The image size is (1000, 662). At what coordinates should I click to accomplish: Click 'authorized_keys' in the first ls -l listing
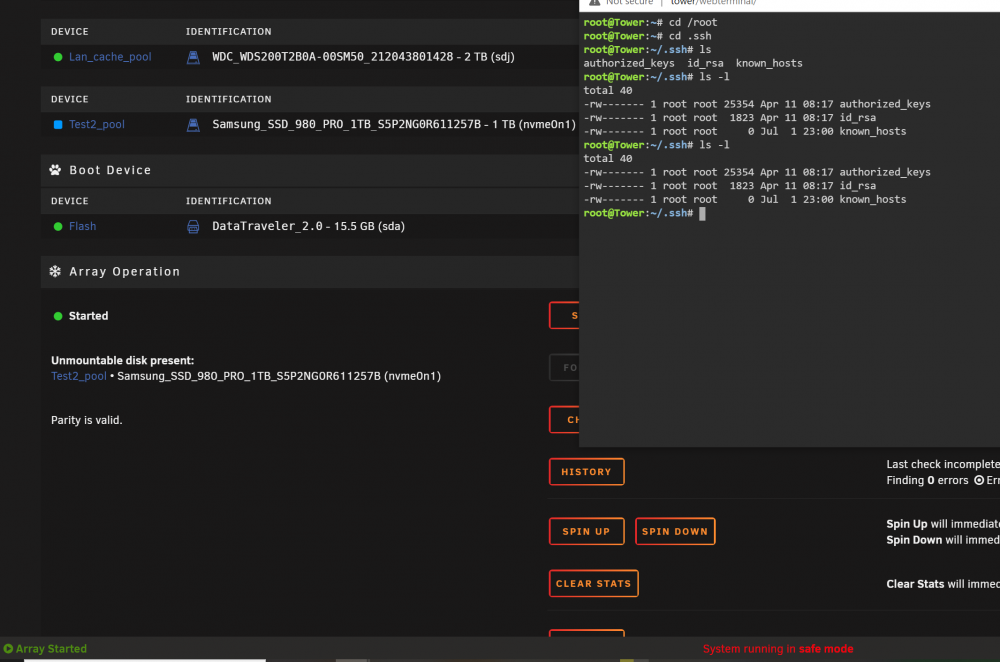click(x=885, y=104)
